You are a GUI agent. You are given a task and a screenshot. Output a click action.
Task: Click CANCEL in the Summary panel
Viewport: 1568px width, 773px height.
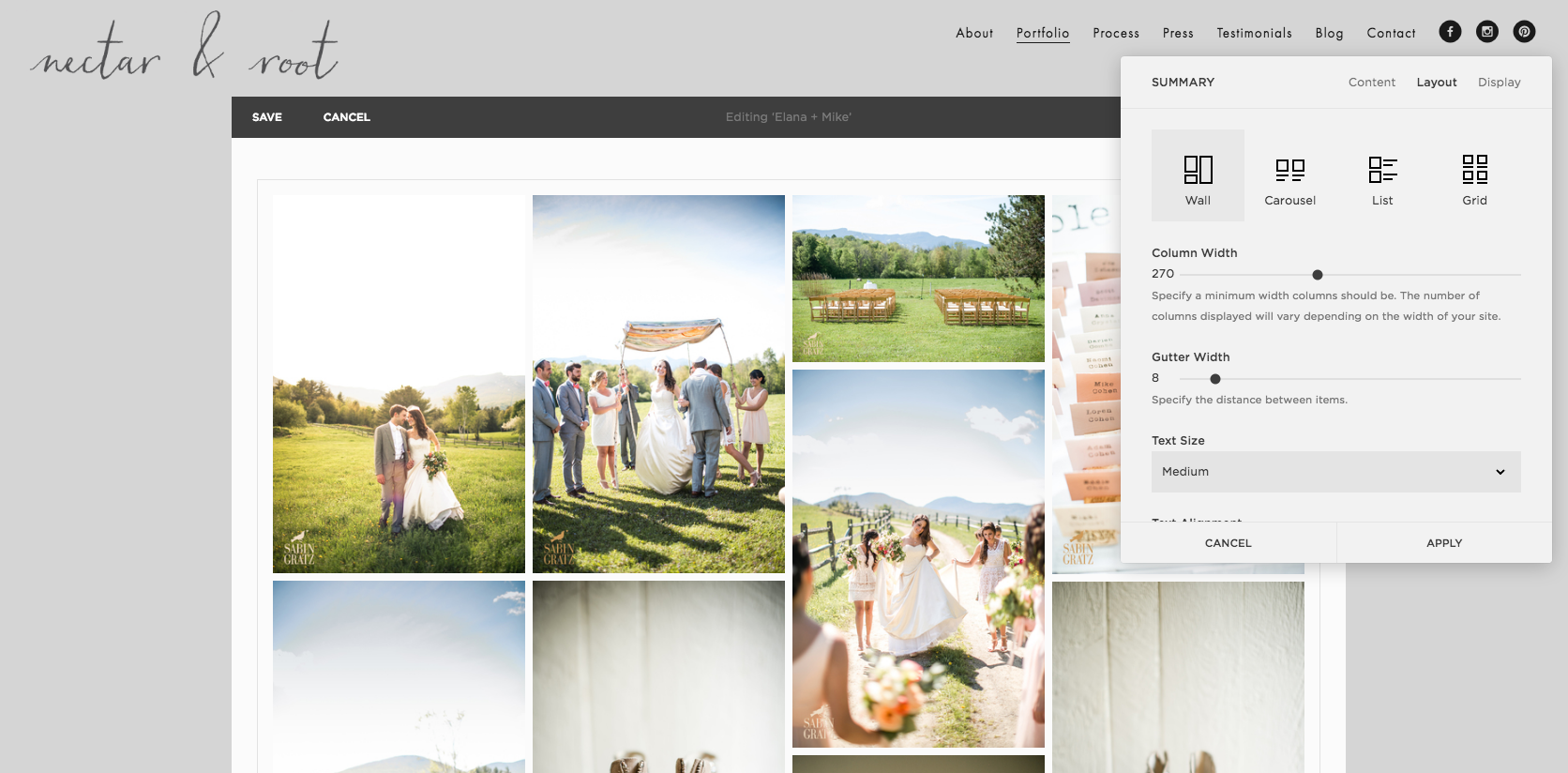click(1229, 543)
